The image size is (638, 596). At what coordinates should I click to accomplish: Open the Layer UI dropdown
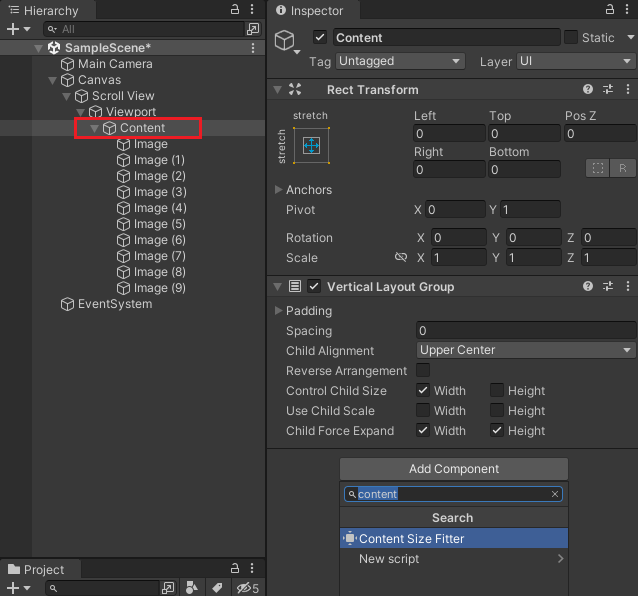[575, 61]
